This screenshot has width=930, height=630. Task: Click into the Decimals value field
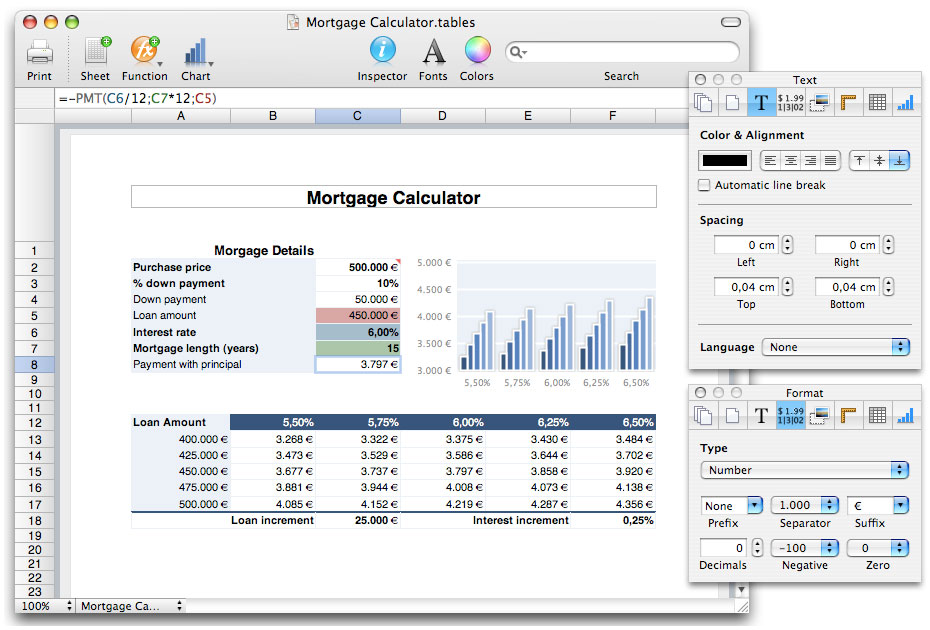click(723, 548)
